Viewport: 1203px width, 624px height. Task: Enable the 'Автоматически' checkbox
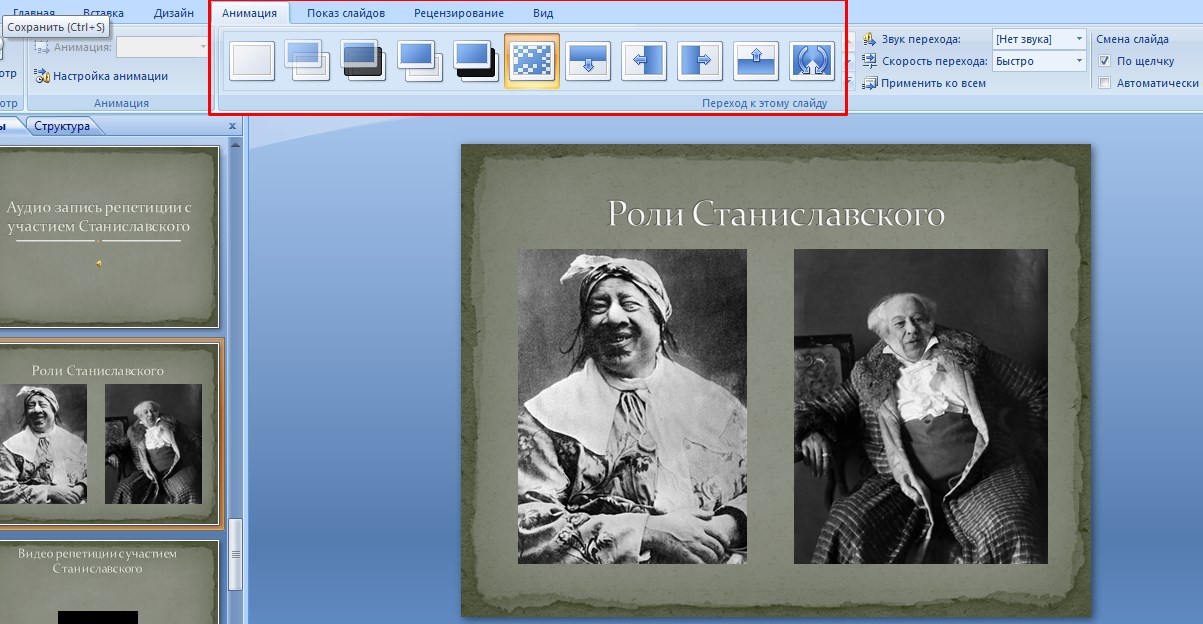(x=1104, y=83)
